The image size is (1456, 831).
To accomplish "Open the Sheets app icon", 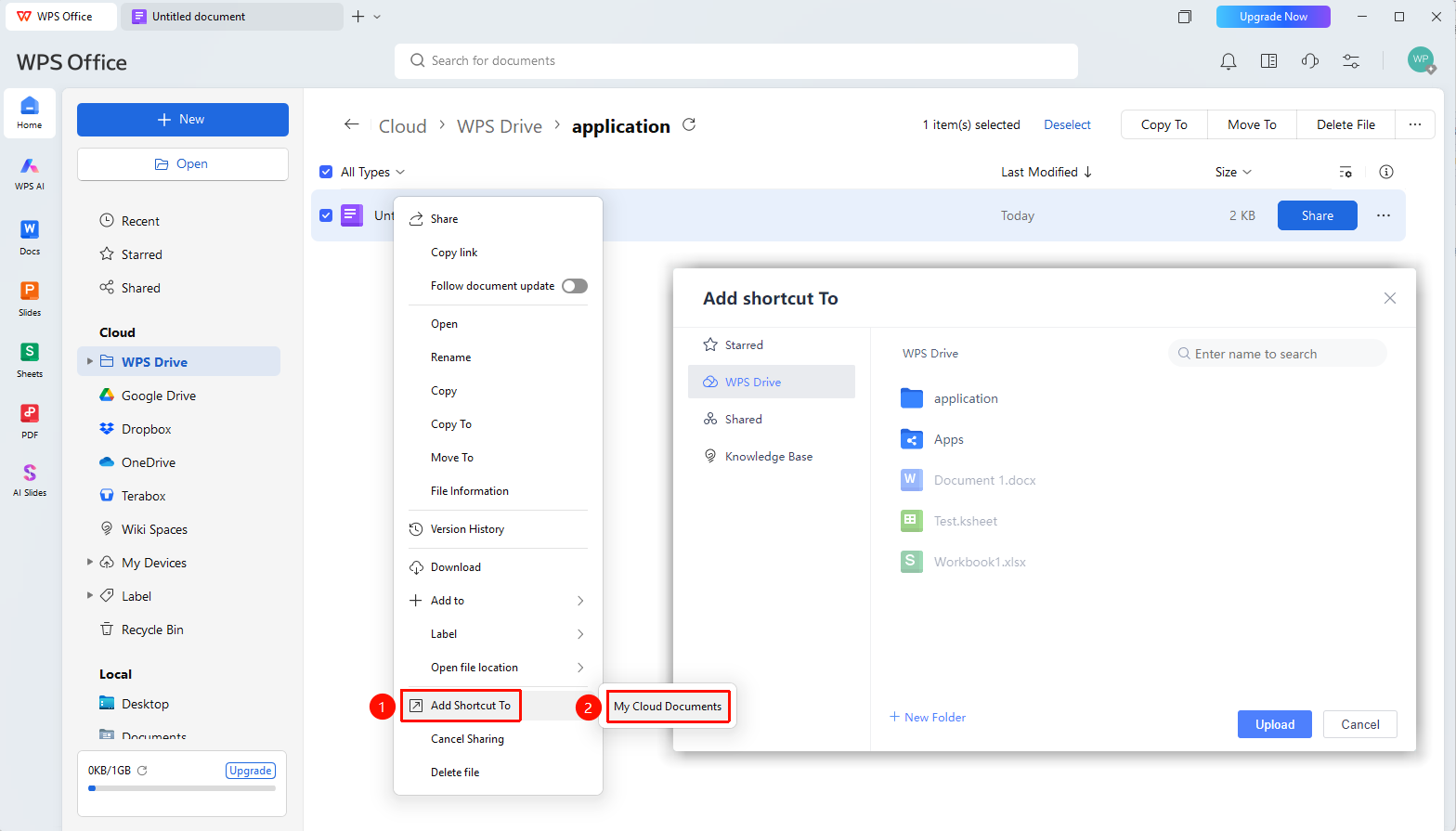I will tap(30, 360).
